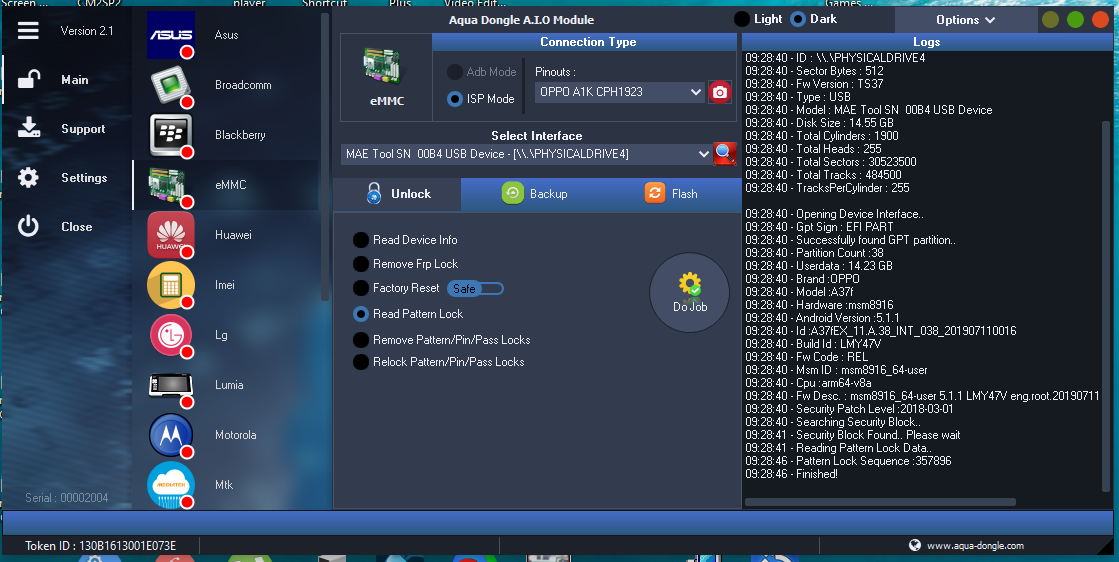The width and height of the screenshot is (1119, 562).
Task: Open www.aqua-dongle.com link
Action: click(975, 546)
